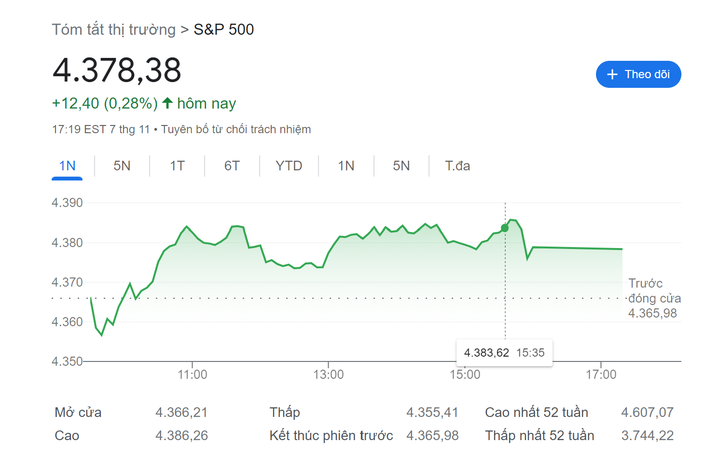Select the 1N tab right after YTD
This screenshot has height=457, width=720.
click(346, 166)
